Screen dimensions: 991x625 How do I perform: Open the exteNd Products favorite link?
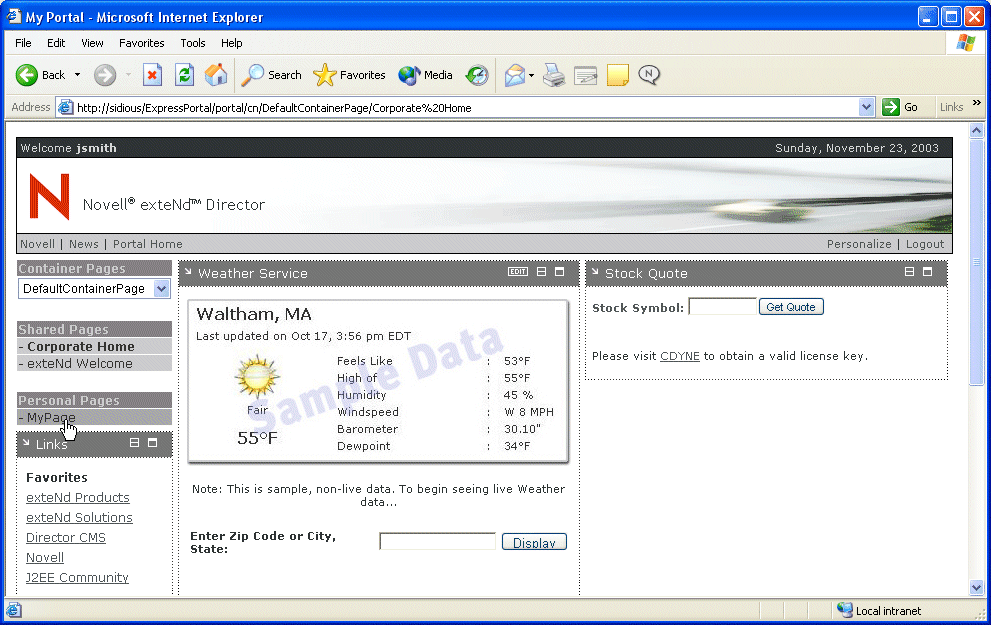coord(78,497)
